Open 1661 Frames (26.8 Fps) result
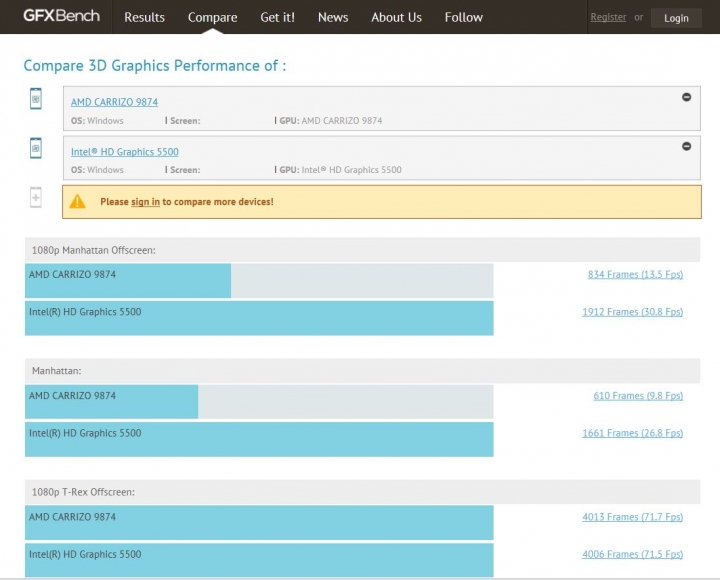The width and height of the screenshot is (720, 580). 632,433
